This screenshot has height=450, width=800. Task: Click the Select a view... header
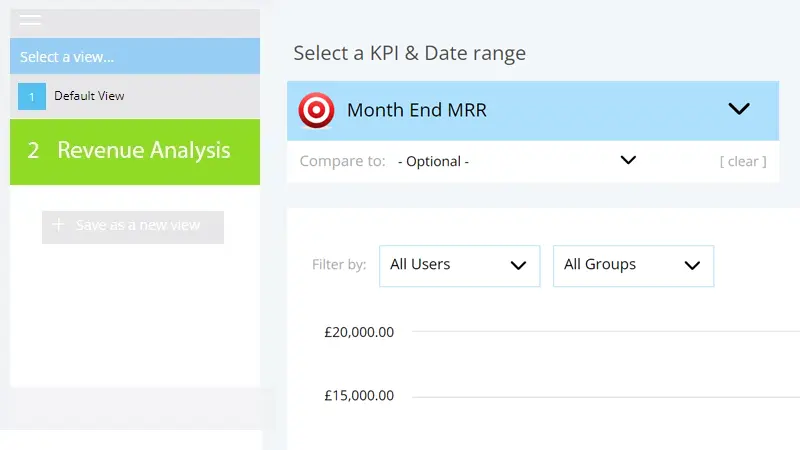67,57
